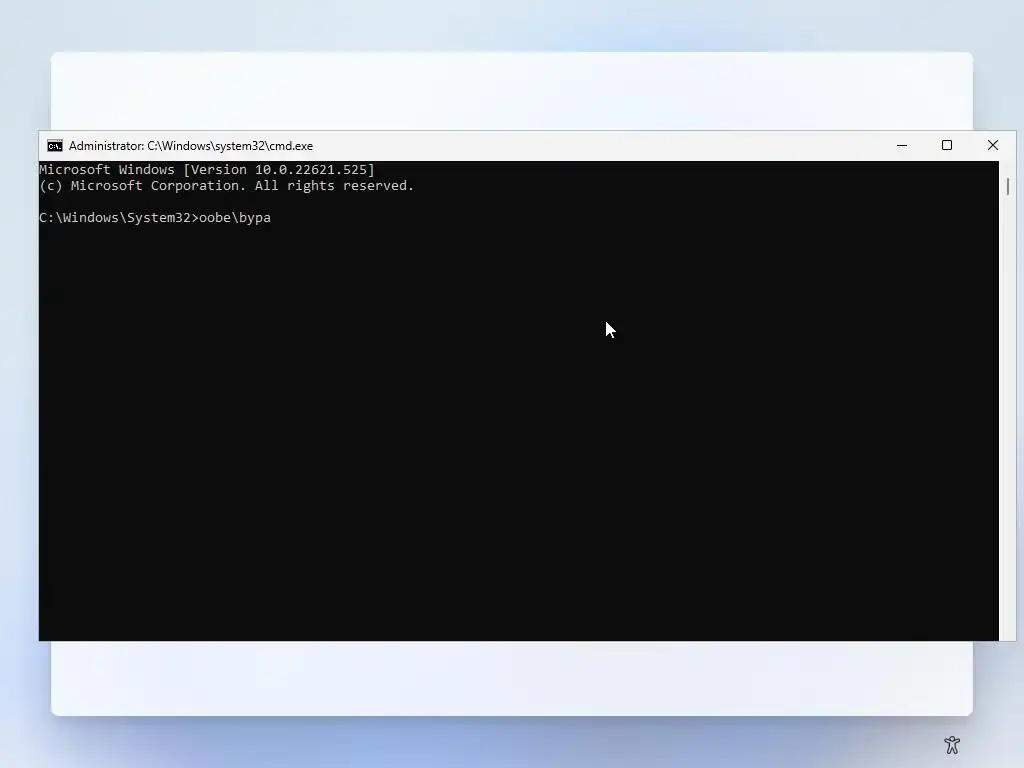Maximize the cmd.exe window
The image size is (1024, 768).
[x=947, y=146]
